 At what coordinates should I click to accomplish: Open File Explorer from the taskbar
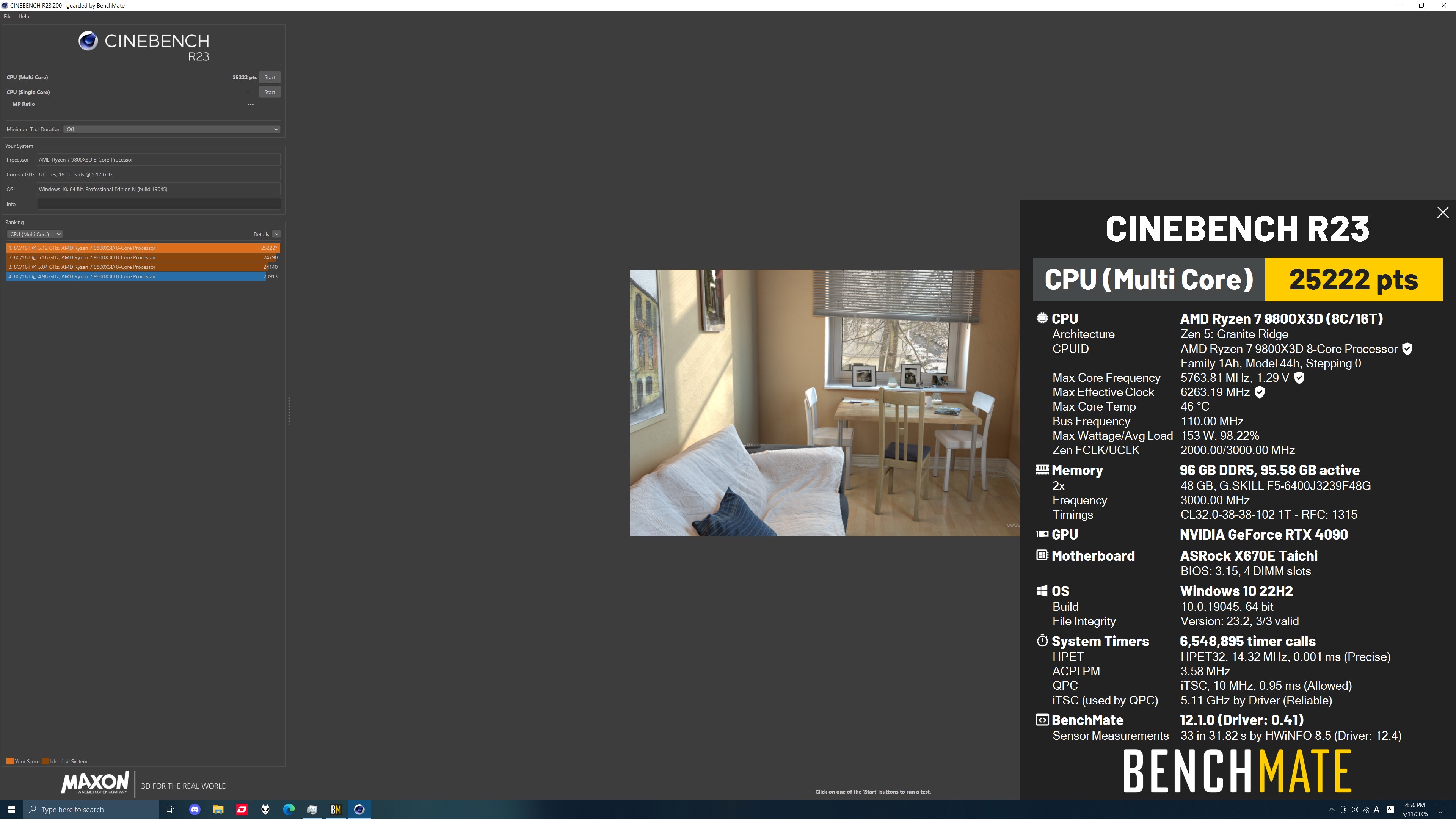[x=218, y=810]
